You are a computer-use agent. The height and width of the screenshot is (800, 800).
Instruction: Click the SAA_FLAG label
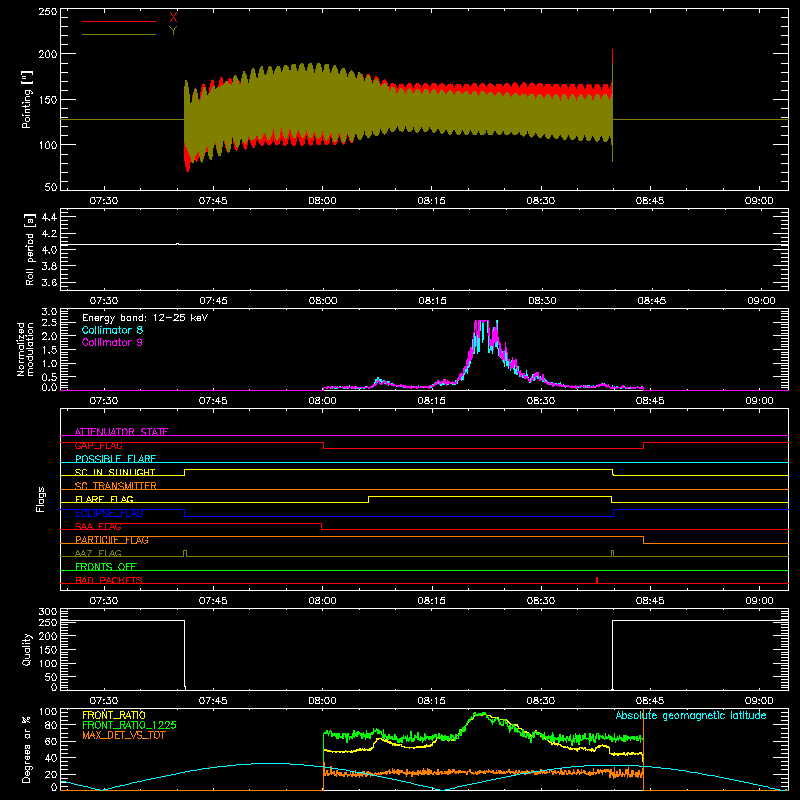tap(98, 526)
